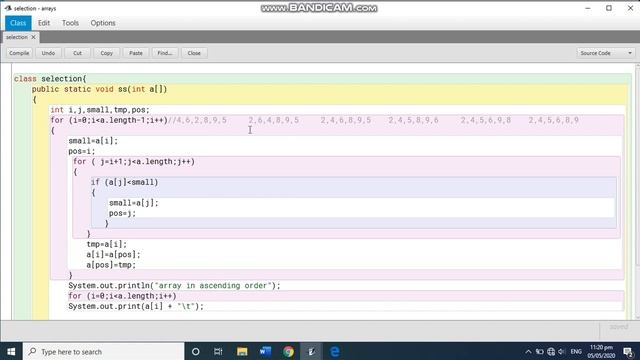Open the Tools menu

[x=70, y=23]
